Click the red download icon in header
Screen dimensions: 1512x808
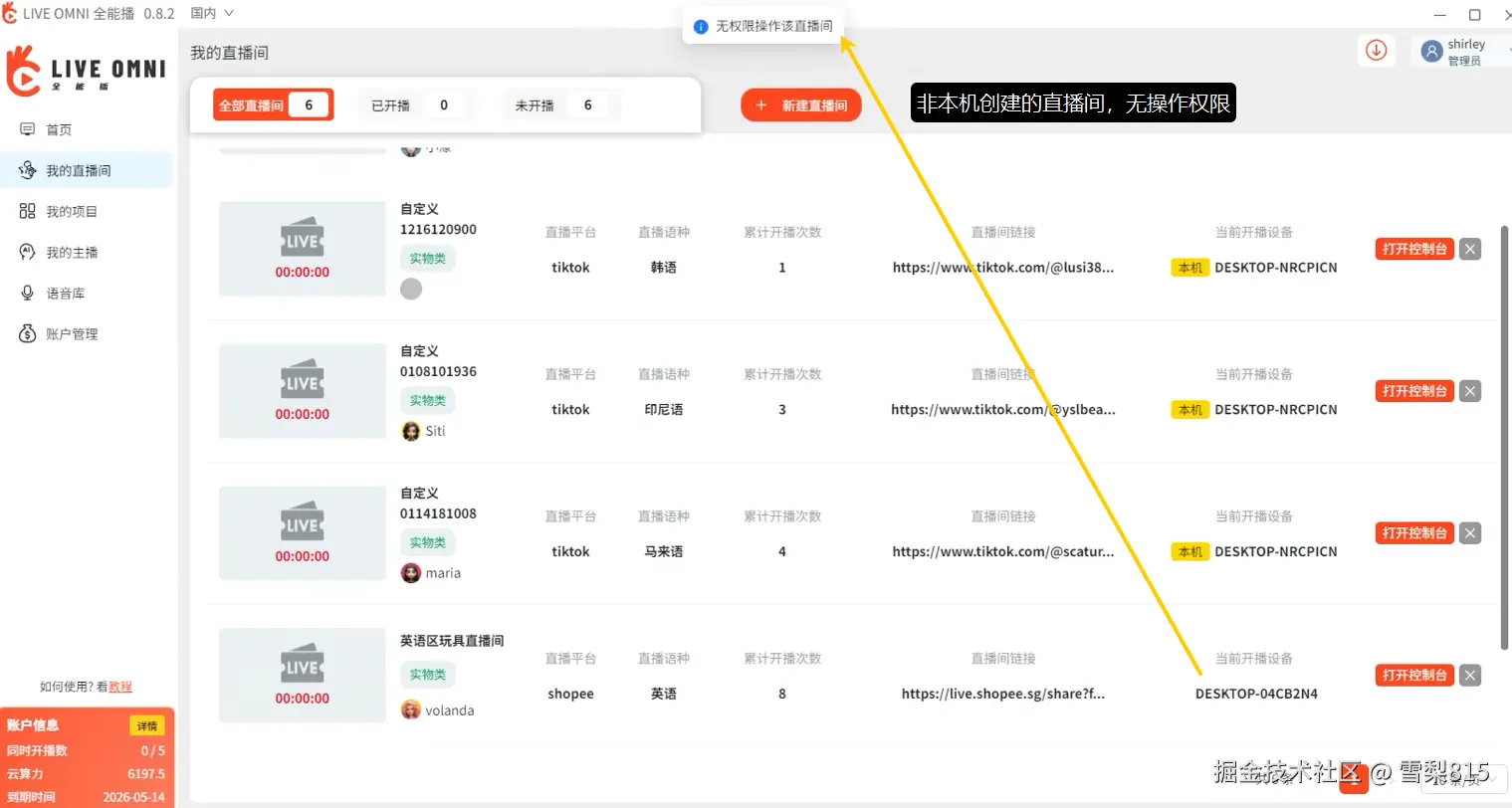click(x=1376, y=50)
